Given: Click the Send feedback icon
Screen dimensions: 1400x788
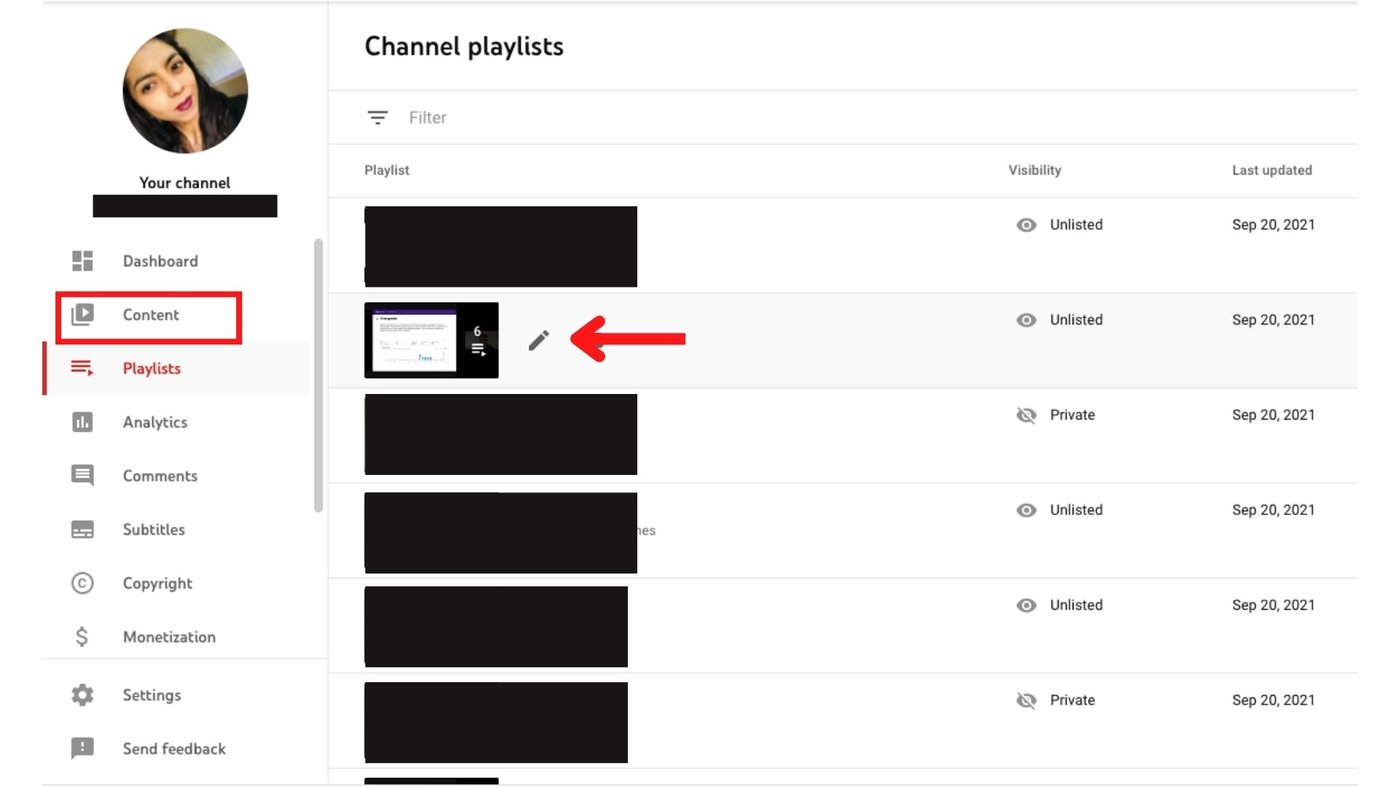Looking at the screenshot, I should tap(82, 748).
